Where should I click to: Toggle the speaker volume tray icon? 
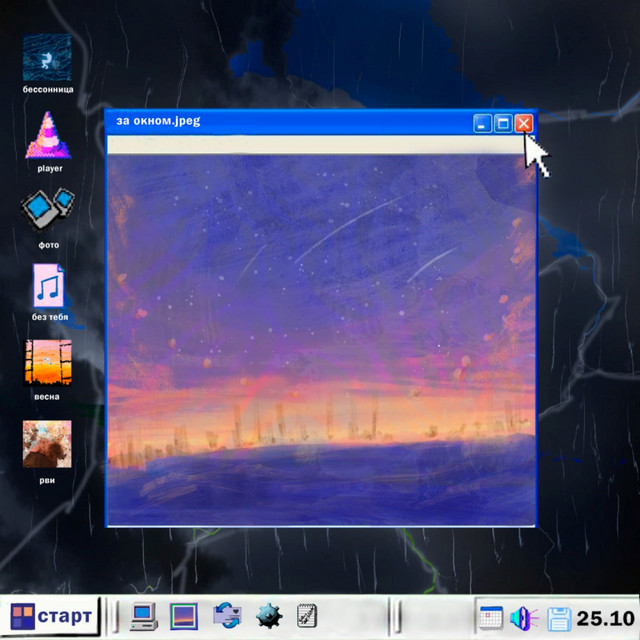(x=523, y=617)
